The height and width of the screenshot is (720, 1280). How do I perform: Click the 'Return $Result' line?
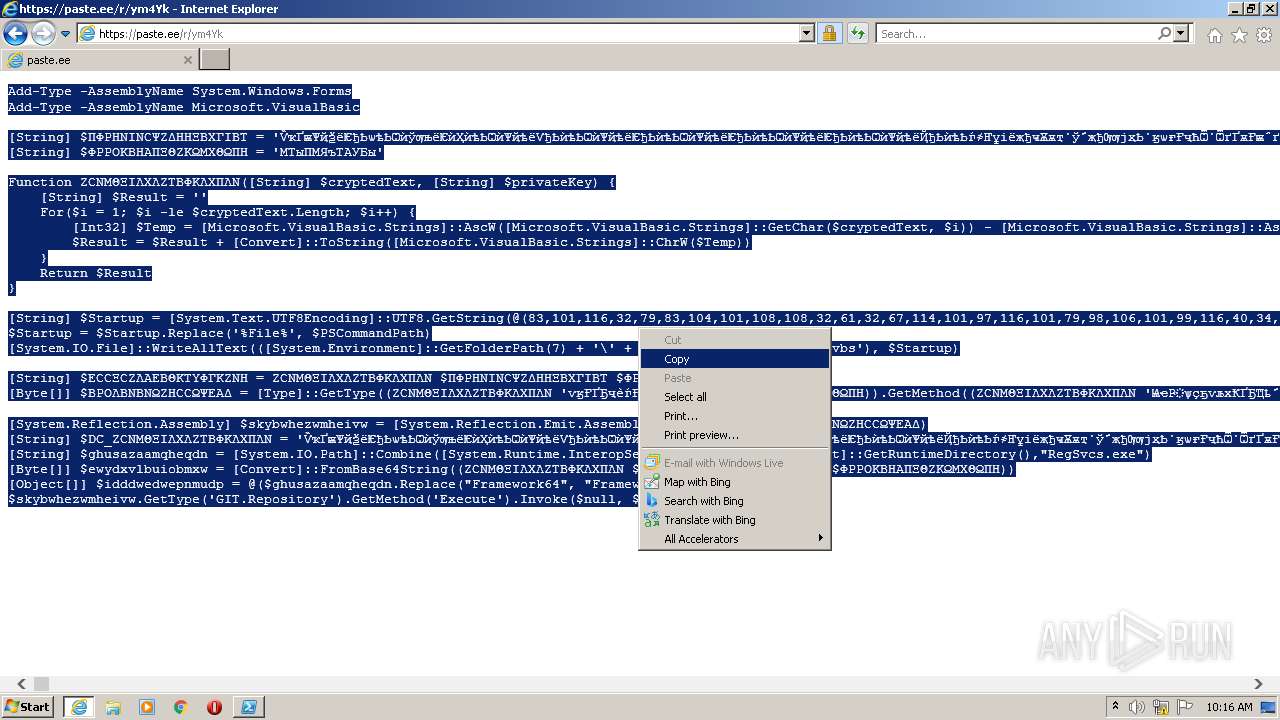coord(96,273)
